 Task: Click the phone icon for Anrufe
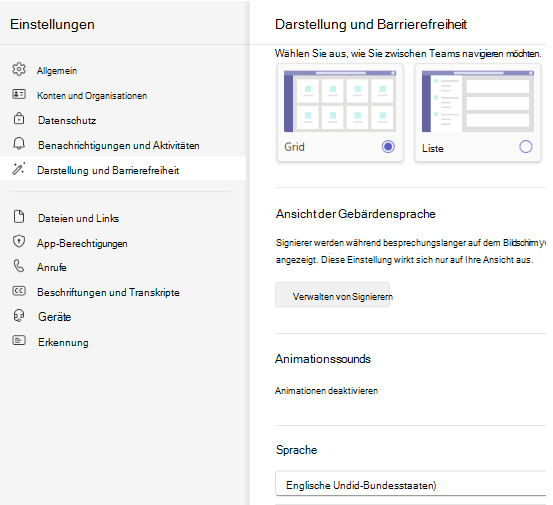pyautogui.click(x=19, y=266)
